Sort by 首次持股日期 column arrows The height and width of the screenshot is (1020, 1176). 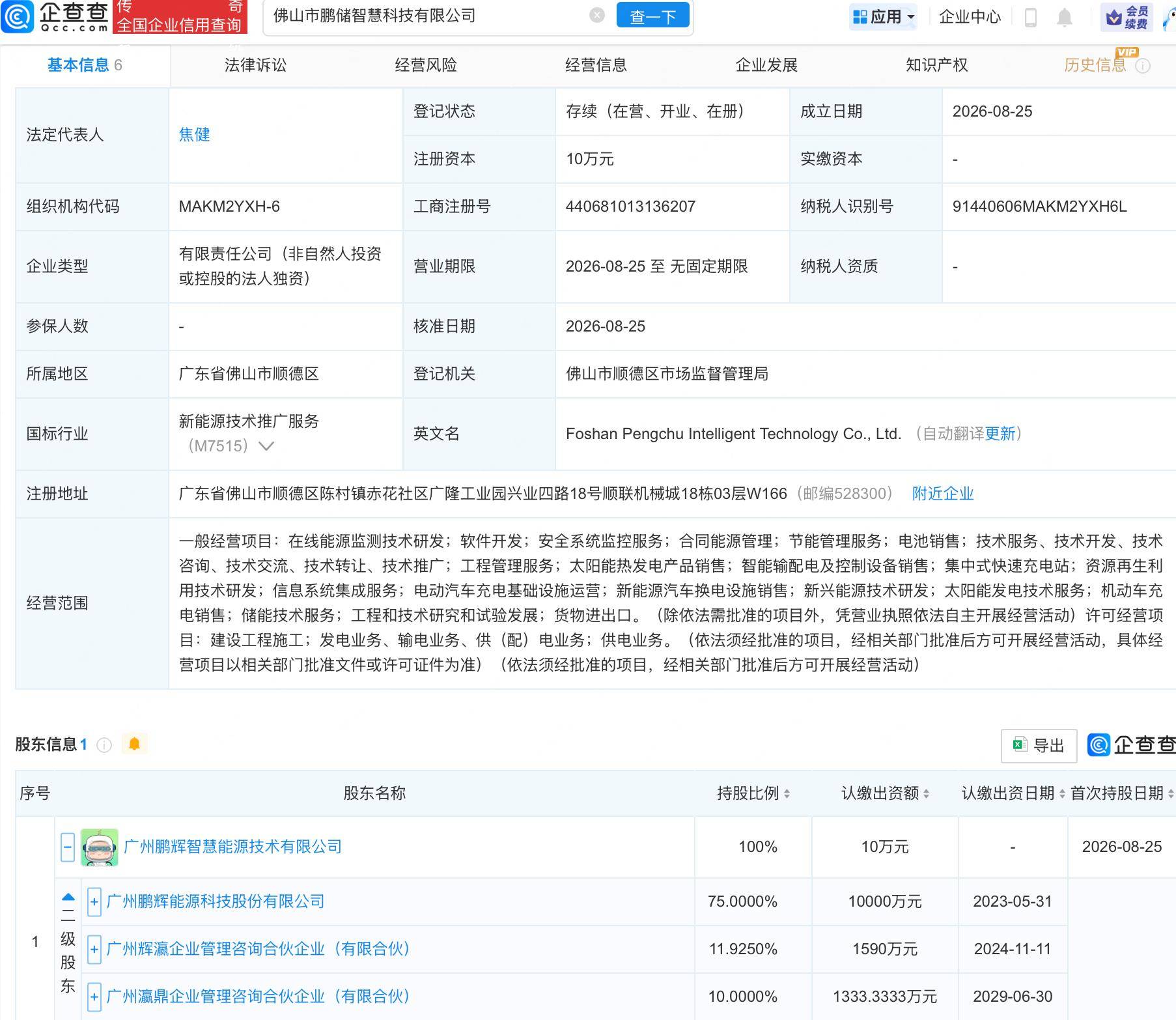pos(1170,793)
